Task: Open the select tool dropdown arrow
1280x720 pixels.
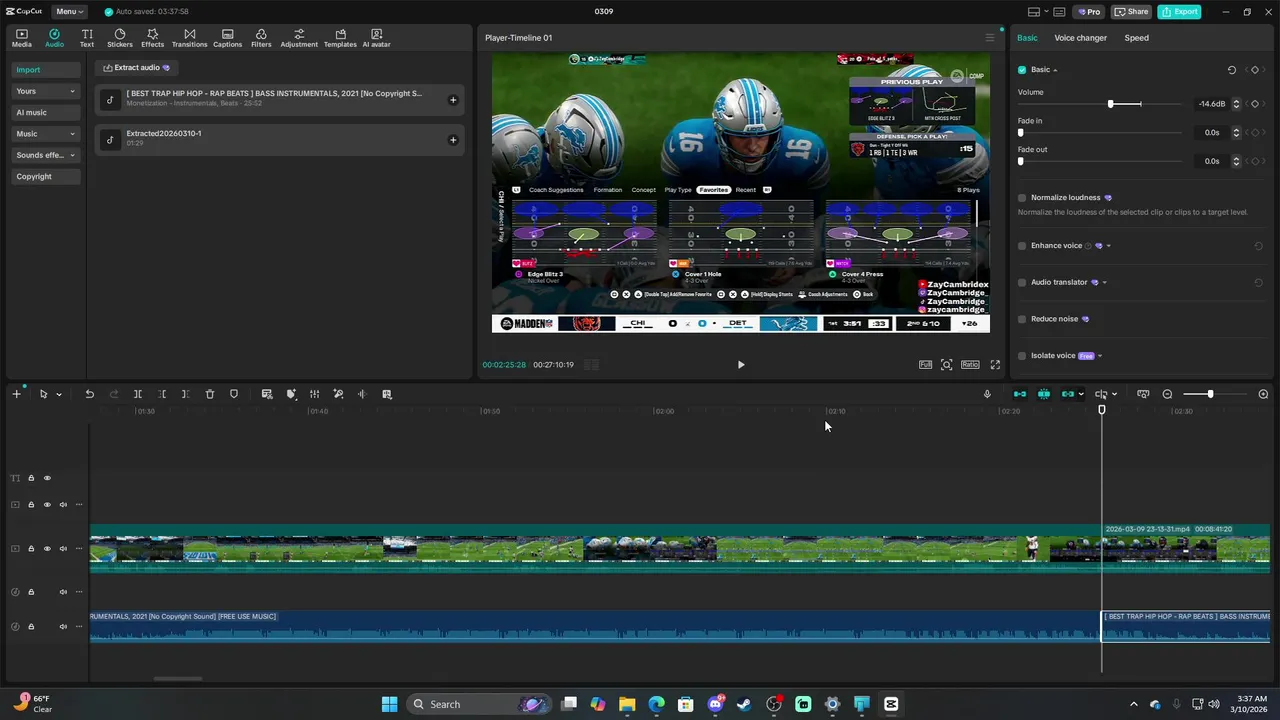Action: [x=59, y=394]
